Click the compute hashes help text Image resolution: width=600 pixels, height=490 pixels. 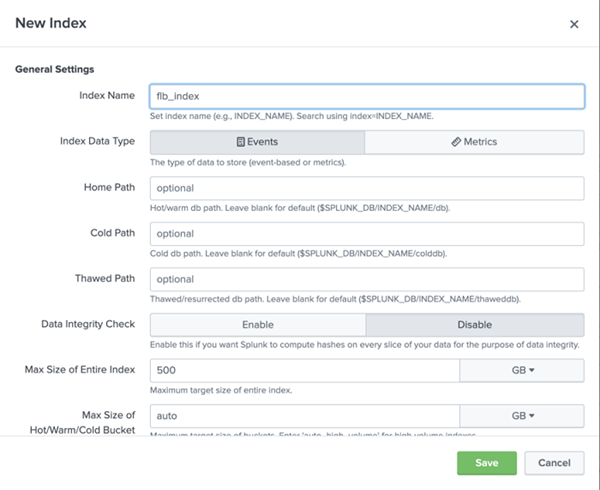tap(365, 345)
